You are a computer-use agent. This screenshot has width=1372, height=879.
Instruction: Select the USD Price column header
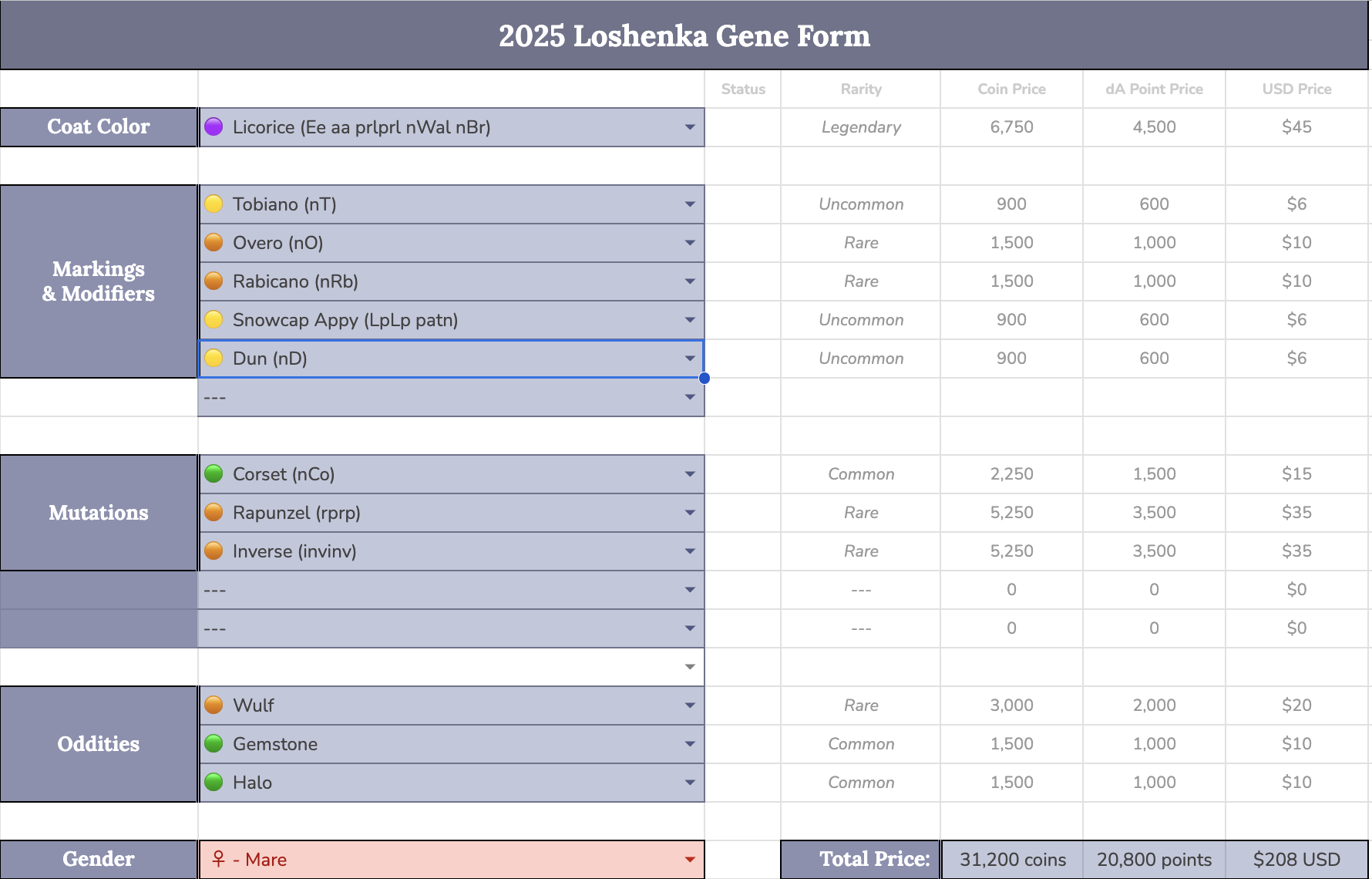[1296, 89]
